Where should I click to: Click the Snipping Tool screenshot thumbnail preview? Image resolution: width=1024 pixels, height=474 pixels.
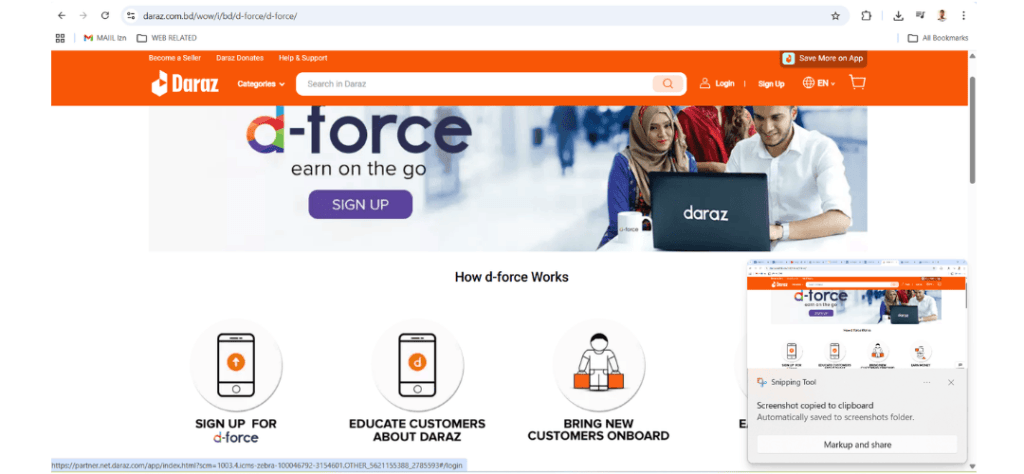pos(857,315)
